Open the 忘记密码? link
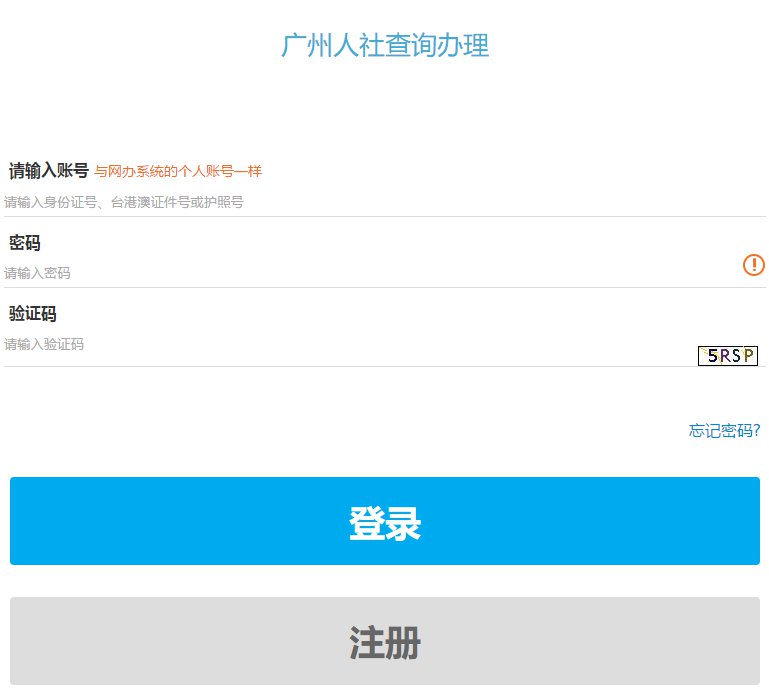This screenshot has height=700, width=769. click(724, 431)
